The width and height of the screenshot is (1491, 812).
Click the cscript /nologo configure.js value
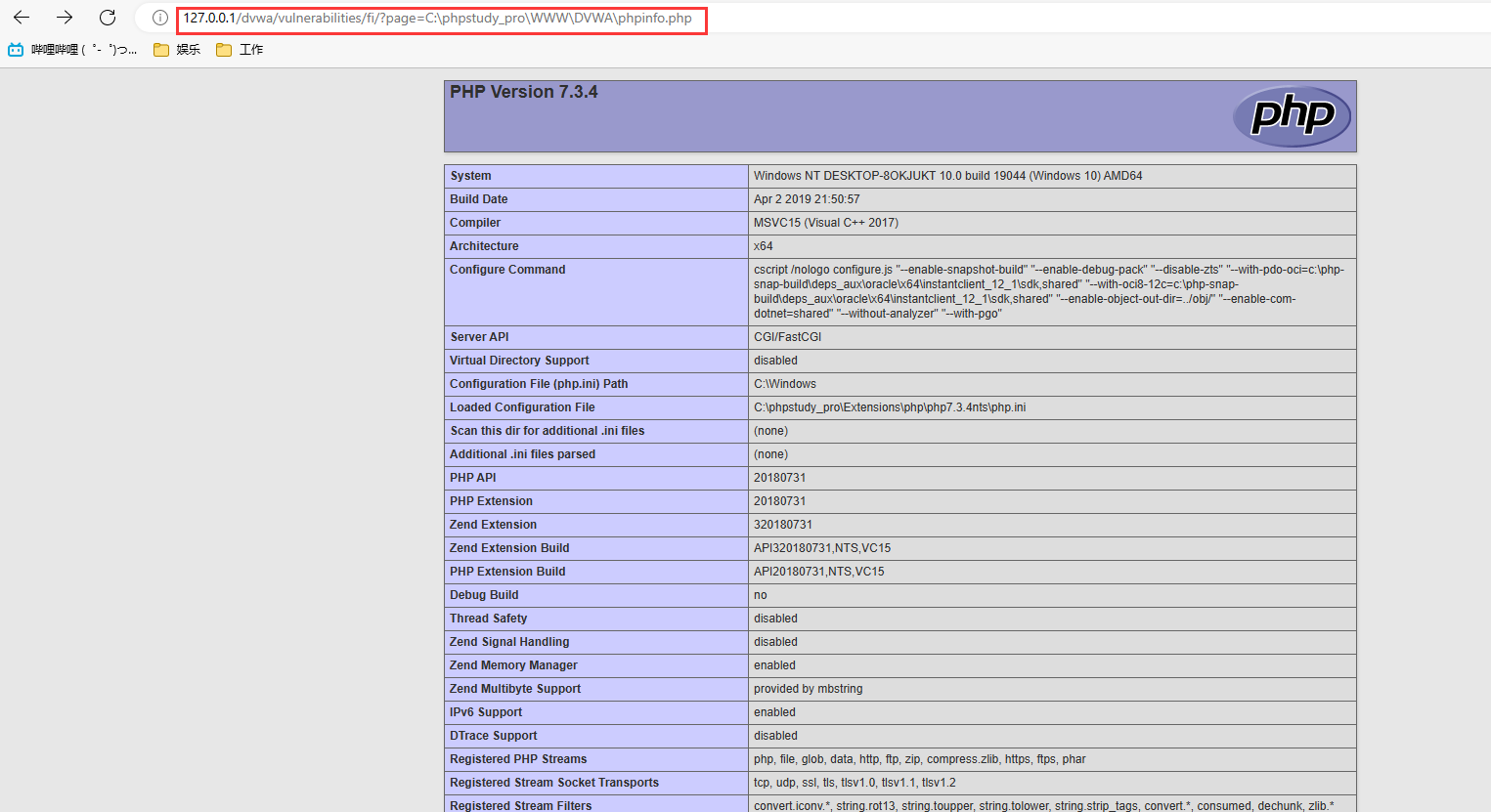[1049, 291]
